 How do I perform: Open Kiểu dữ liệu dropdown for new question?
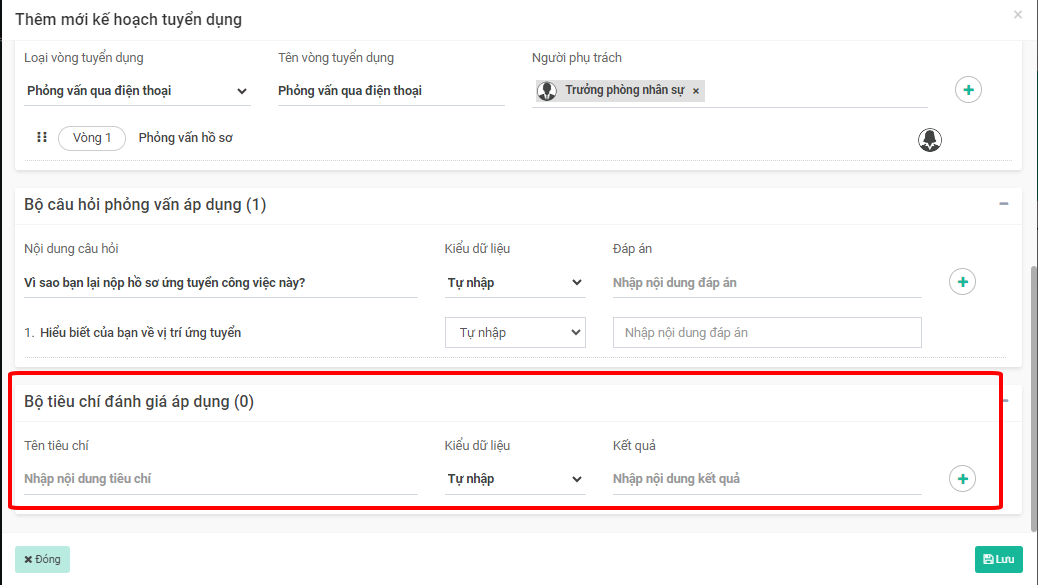tap(515, 283)
